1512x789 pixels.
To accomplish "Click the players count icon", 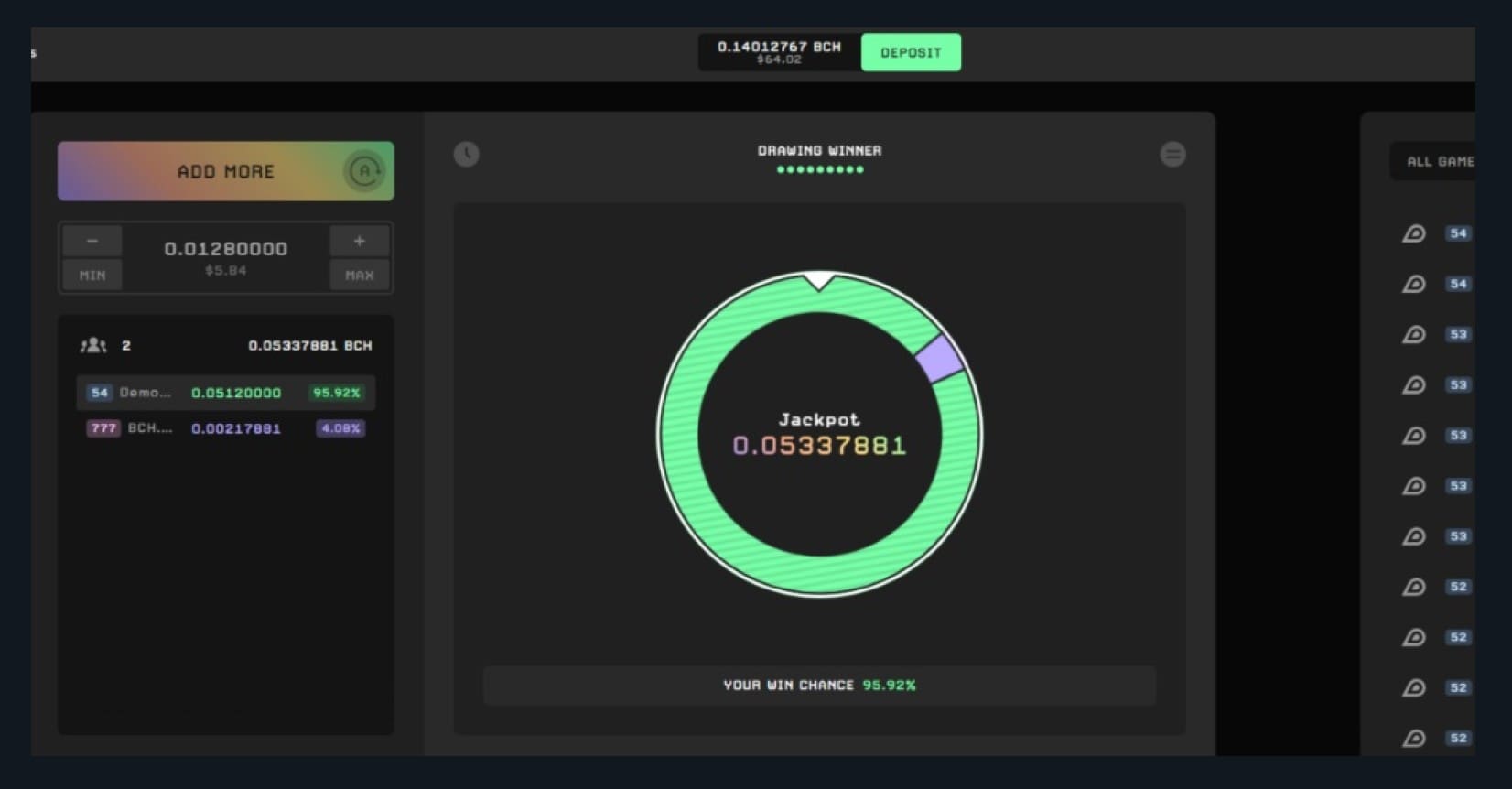I will click(93, 345).
